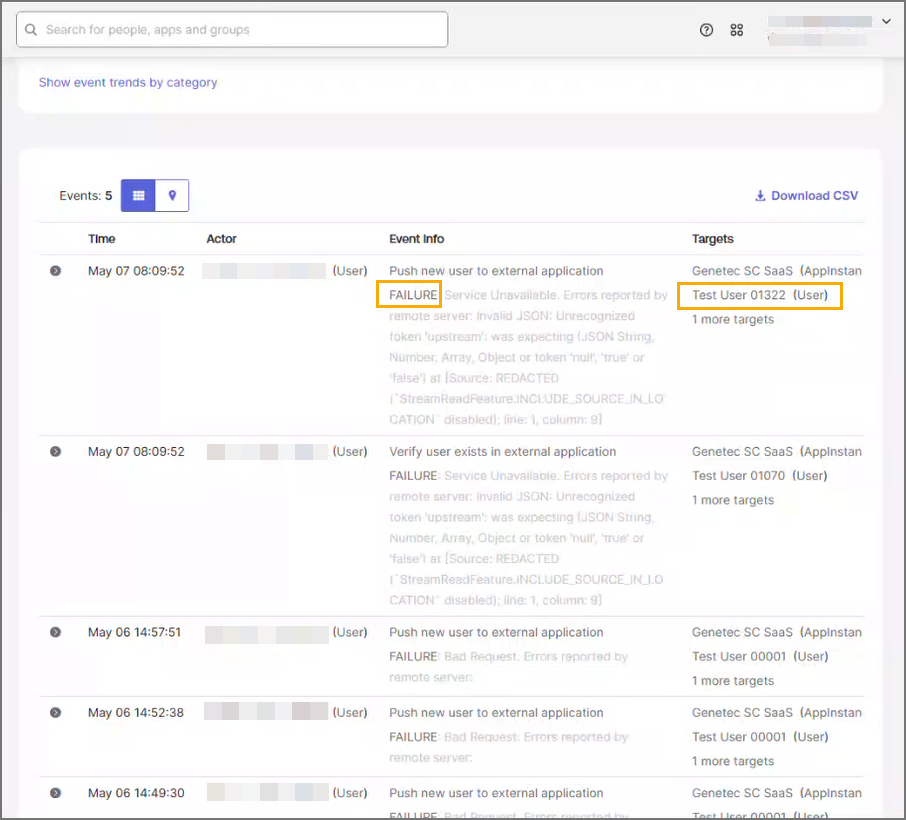Click the blurred actor of 14:57:51 event
This screenshot has height=820, width=906.
[267, 635]
